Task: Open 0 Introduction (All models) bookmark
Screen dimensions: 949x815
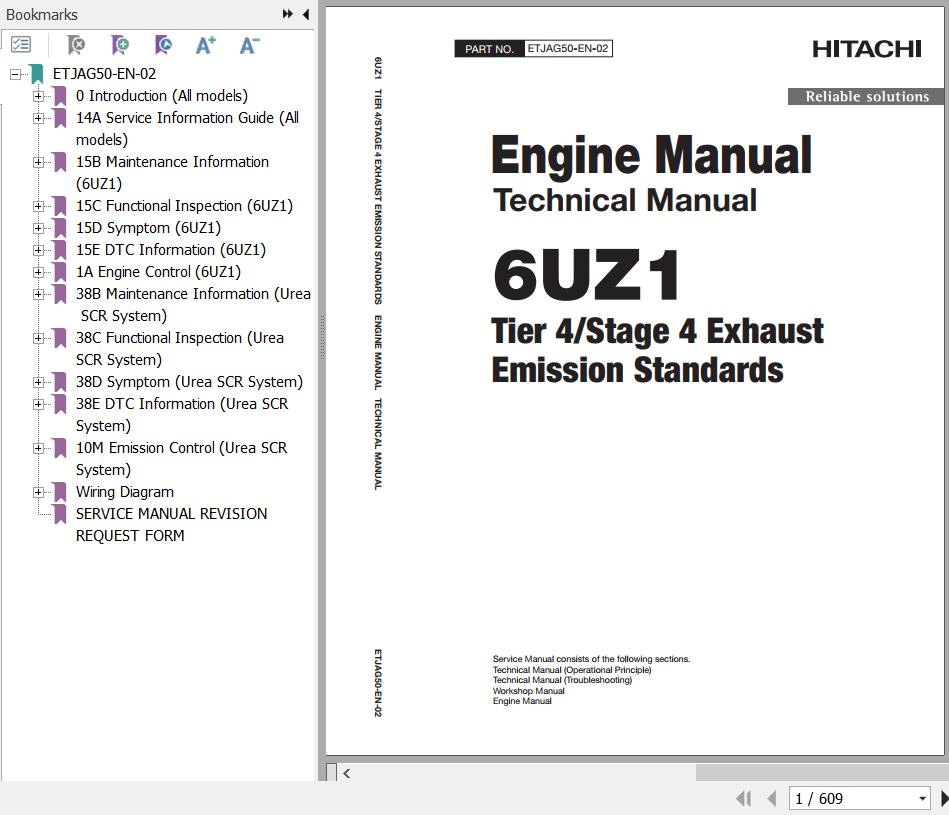Action: pyautogui.click(x=162, y=96)
